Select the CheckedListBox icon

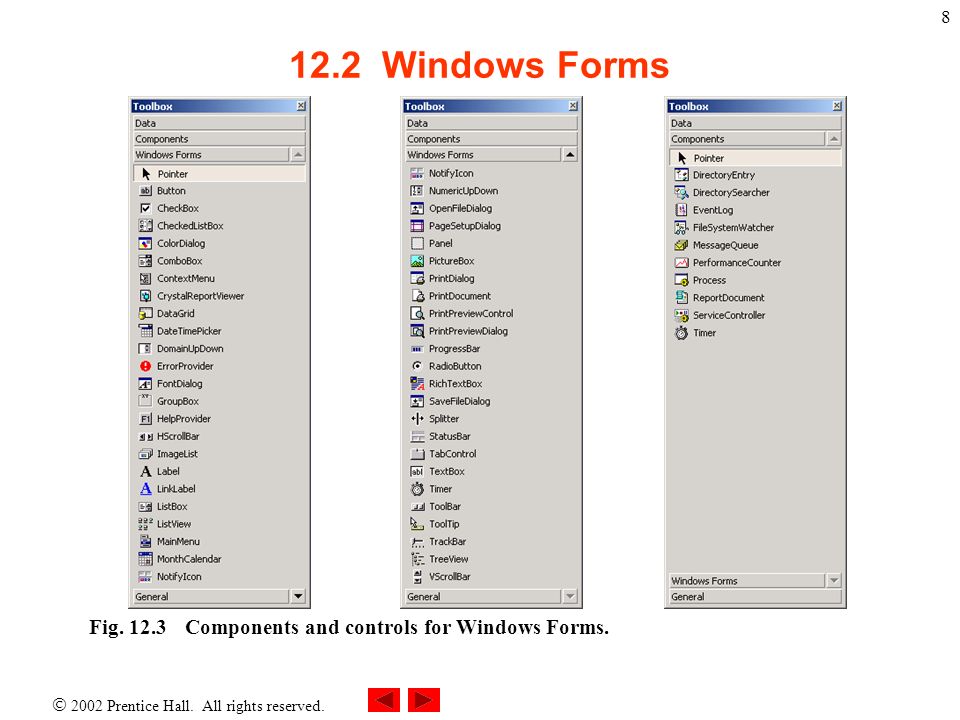145,226
